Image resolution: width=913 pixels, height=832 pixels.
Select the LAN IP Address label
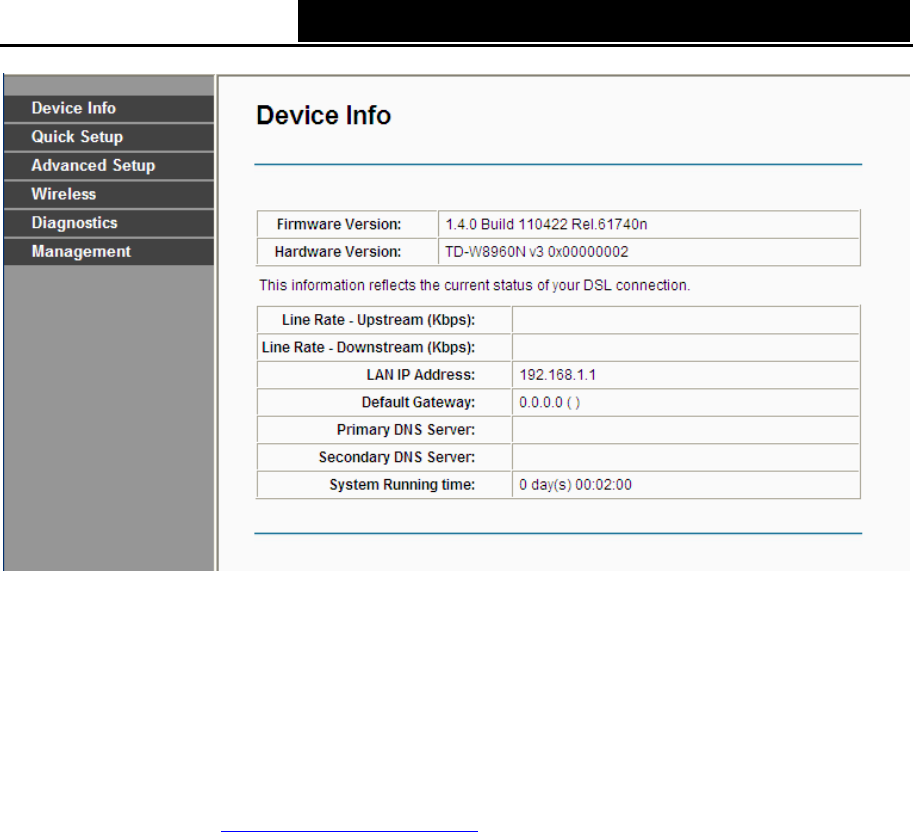420,374
